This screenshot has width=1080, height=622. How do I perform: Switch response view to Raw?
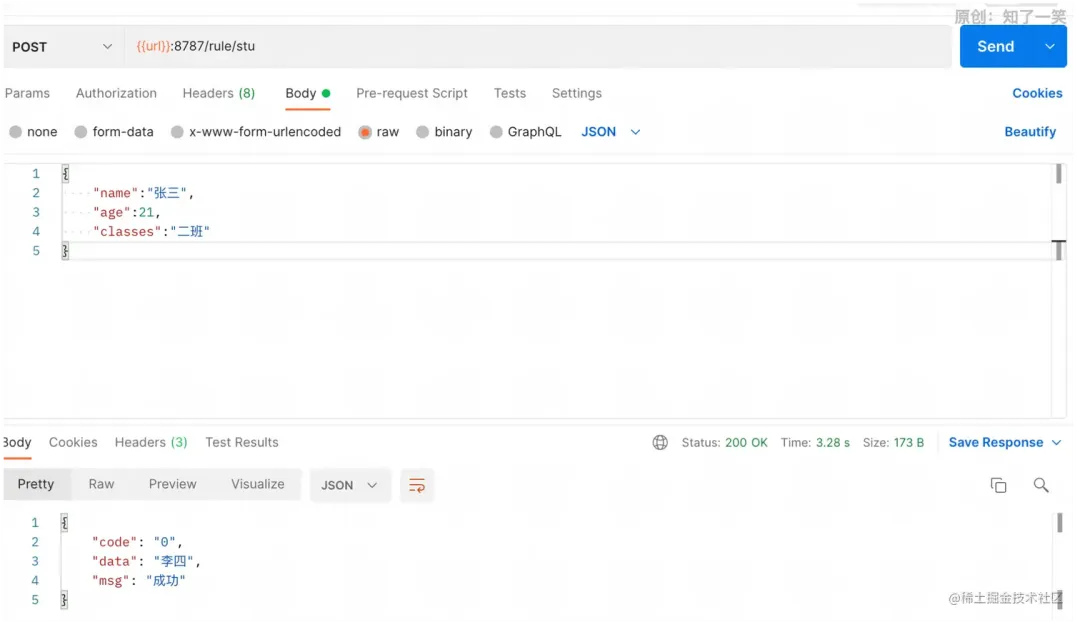[x=101, y=484]
